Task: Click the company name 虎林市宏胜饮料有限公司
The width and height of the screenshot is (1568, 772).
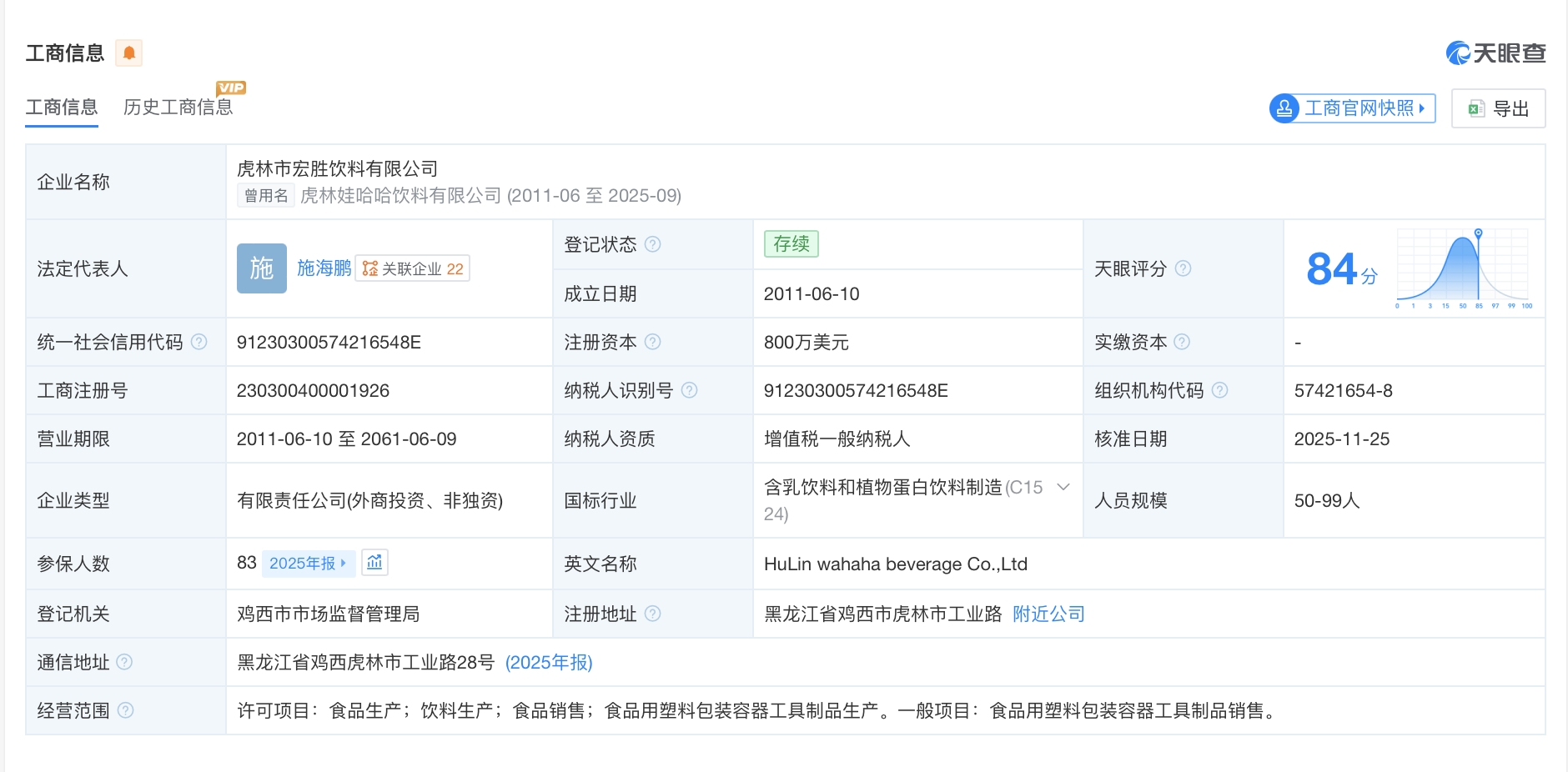Action: 337,169
